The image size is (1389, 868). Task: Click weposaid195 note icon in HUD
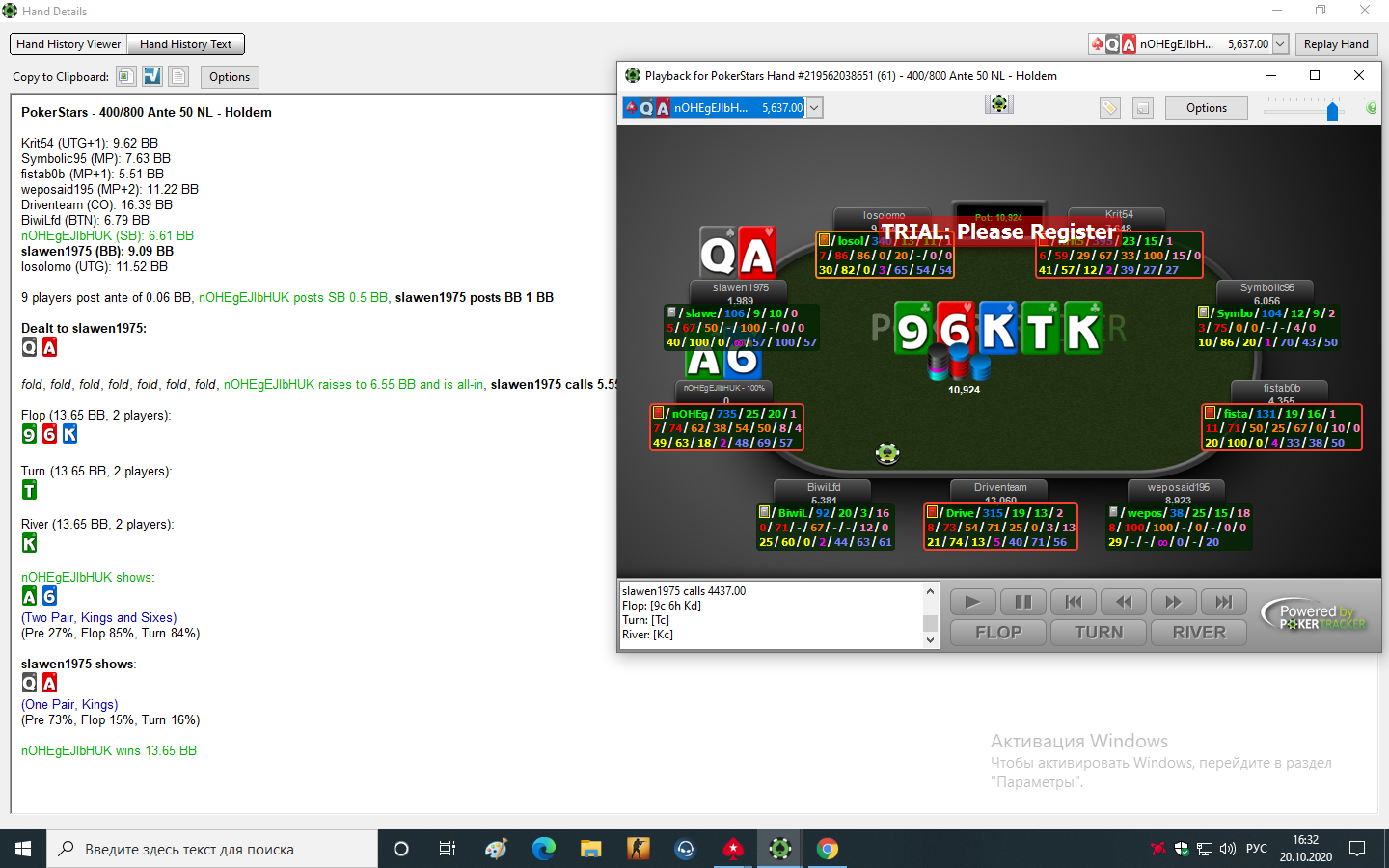1114,512
